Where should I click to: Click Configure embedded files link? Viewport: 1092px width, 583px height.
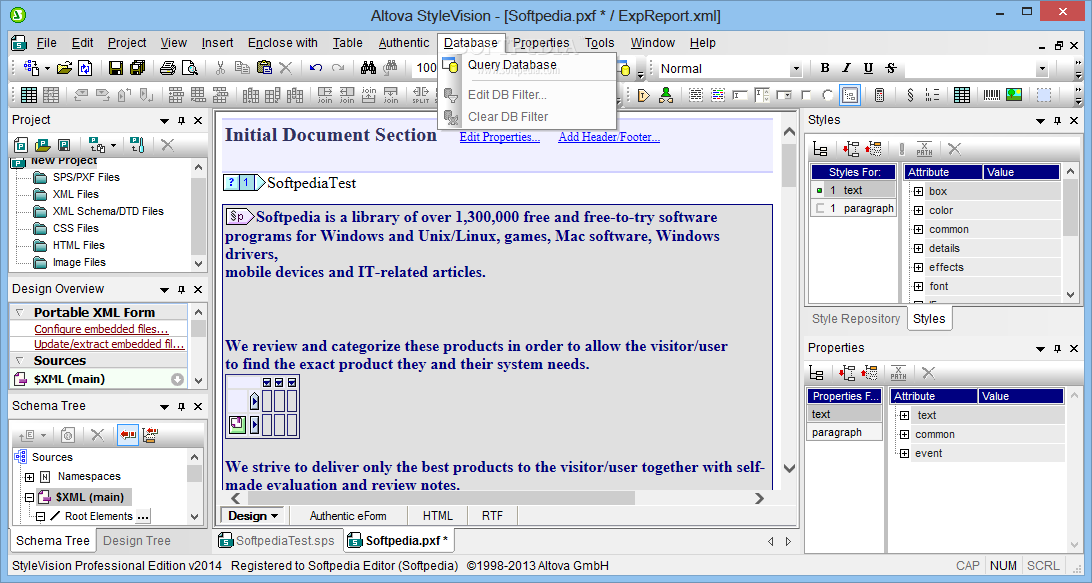(x=101, y=329)
